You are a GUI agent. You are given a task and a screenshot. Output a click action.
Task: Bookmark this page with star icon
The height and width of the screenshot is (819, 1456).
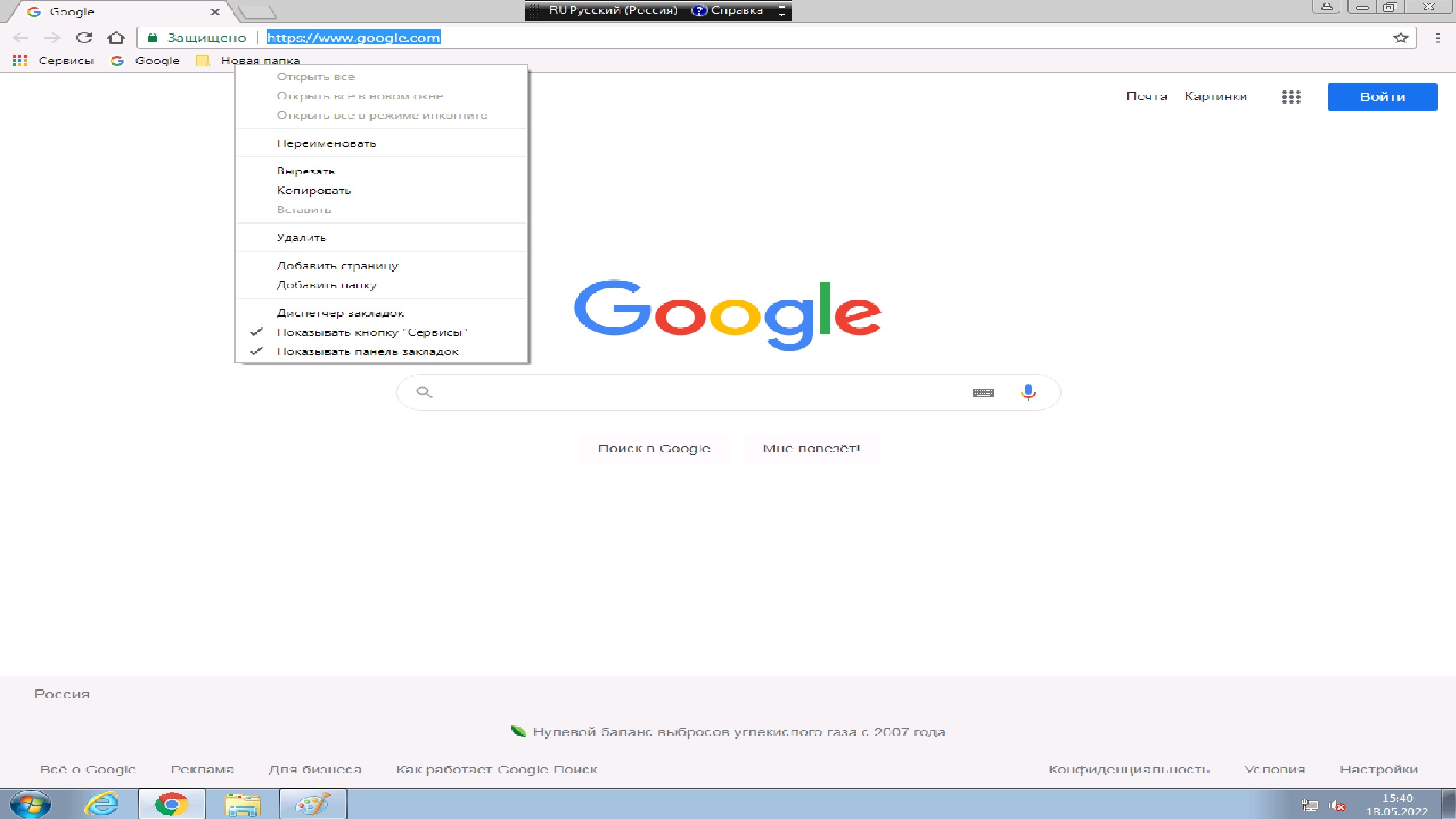point(1400,38)
